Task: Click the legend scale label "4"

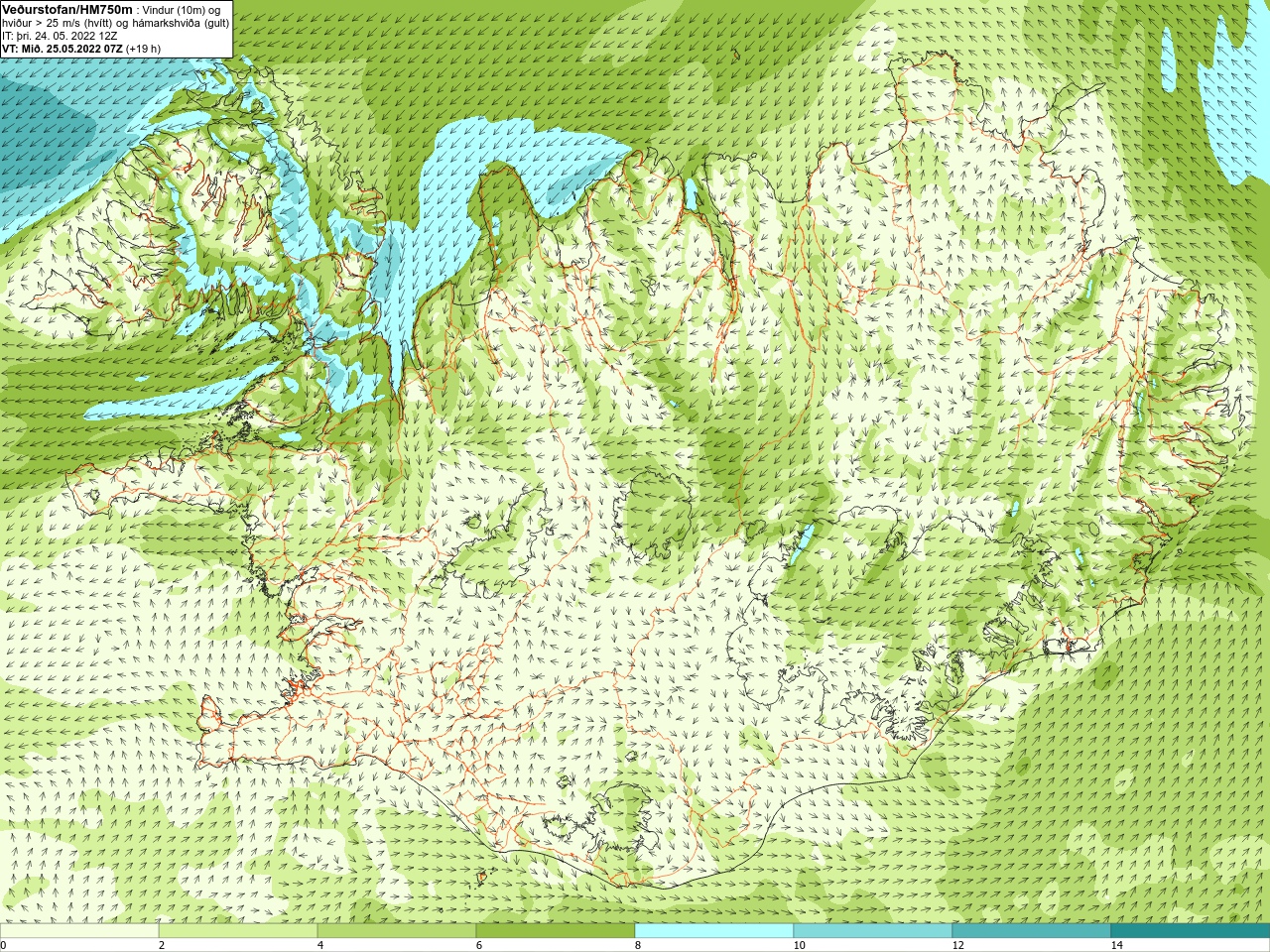Action: coord(320,945)
